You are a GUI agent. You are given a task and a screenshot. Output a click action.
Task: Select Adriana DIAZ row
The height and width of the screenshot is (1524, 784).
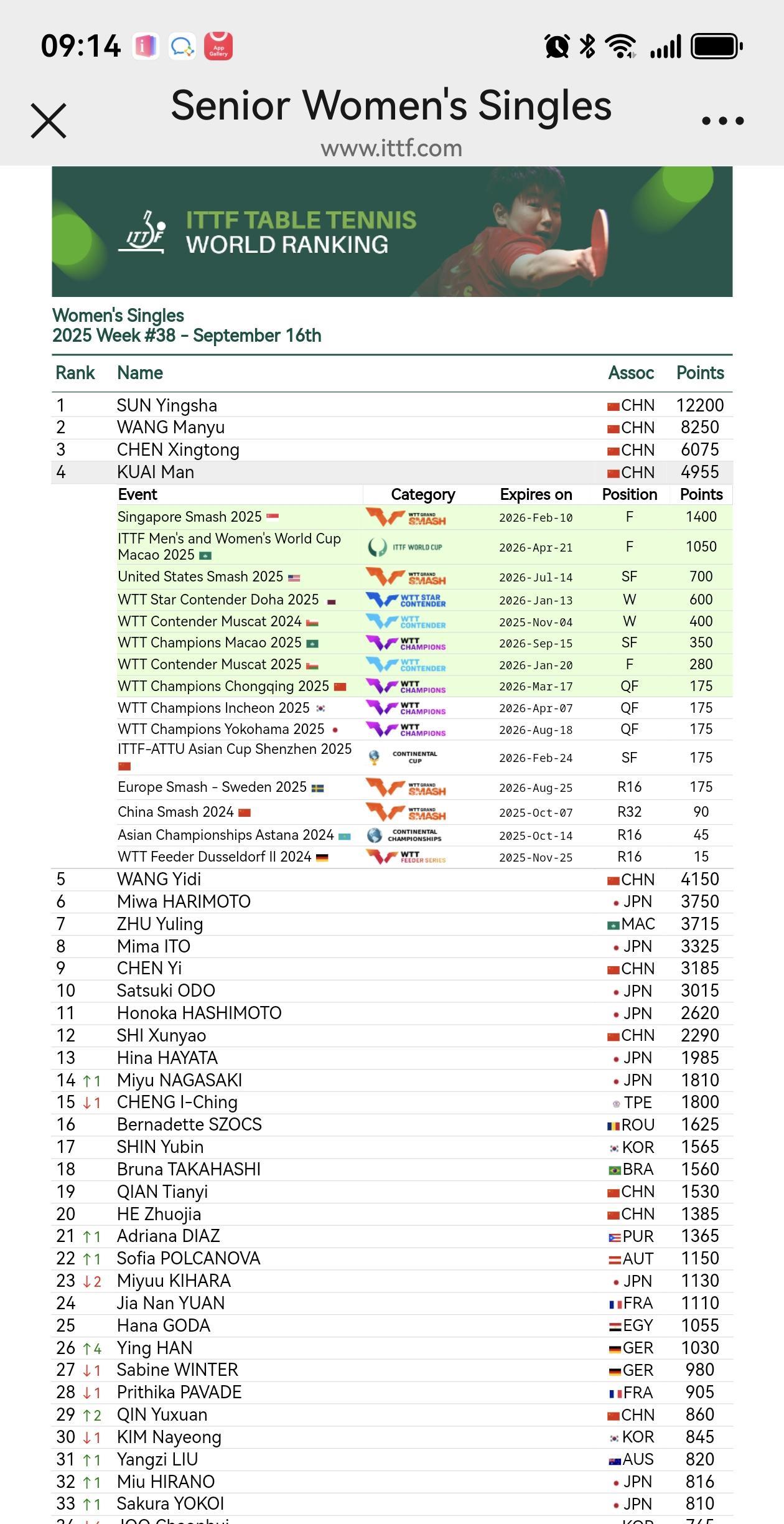pos(392,1236)
